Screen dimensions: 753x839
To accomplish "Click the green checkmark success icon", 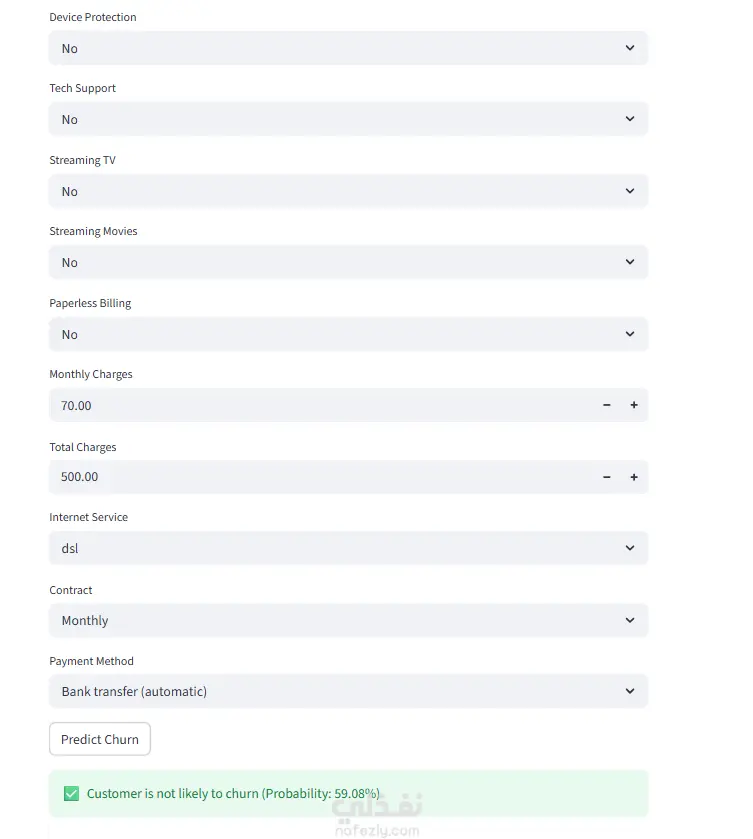I will tap(71, 793).
